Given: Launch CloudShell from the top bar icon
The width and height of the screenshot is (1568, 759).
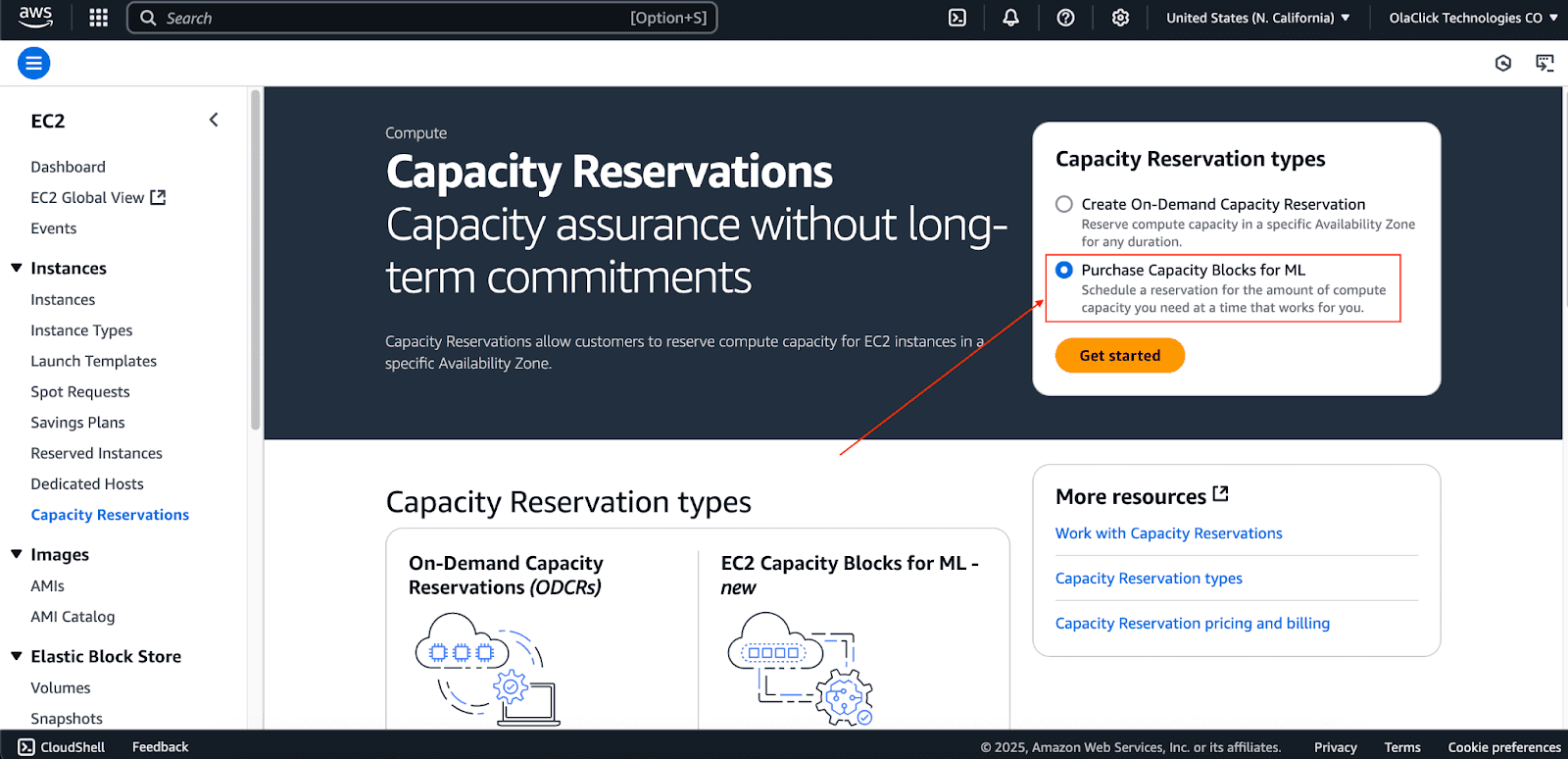Looking at the screenshot, I should pyautogui.click(x=957, y=18).
